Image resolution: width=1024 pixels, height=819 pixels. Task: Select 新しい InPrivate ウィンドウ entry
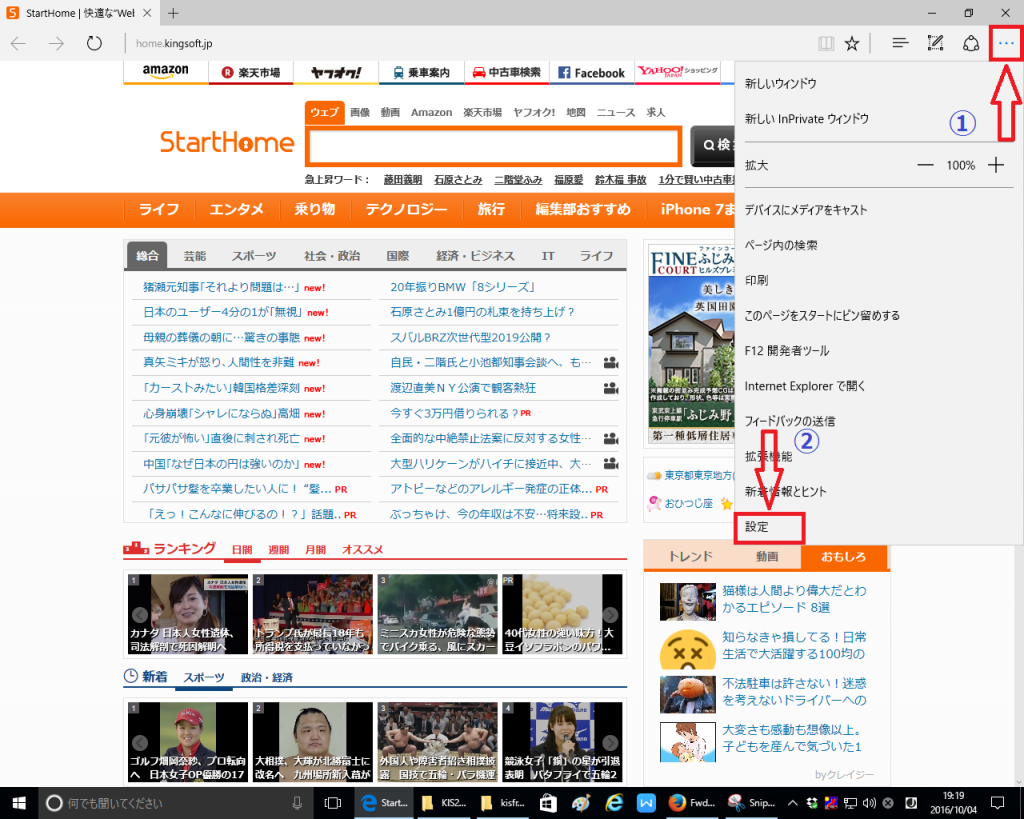coord(807,119)
